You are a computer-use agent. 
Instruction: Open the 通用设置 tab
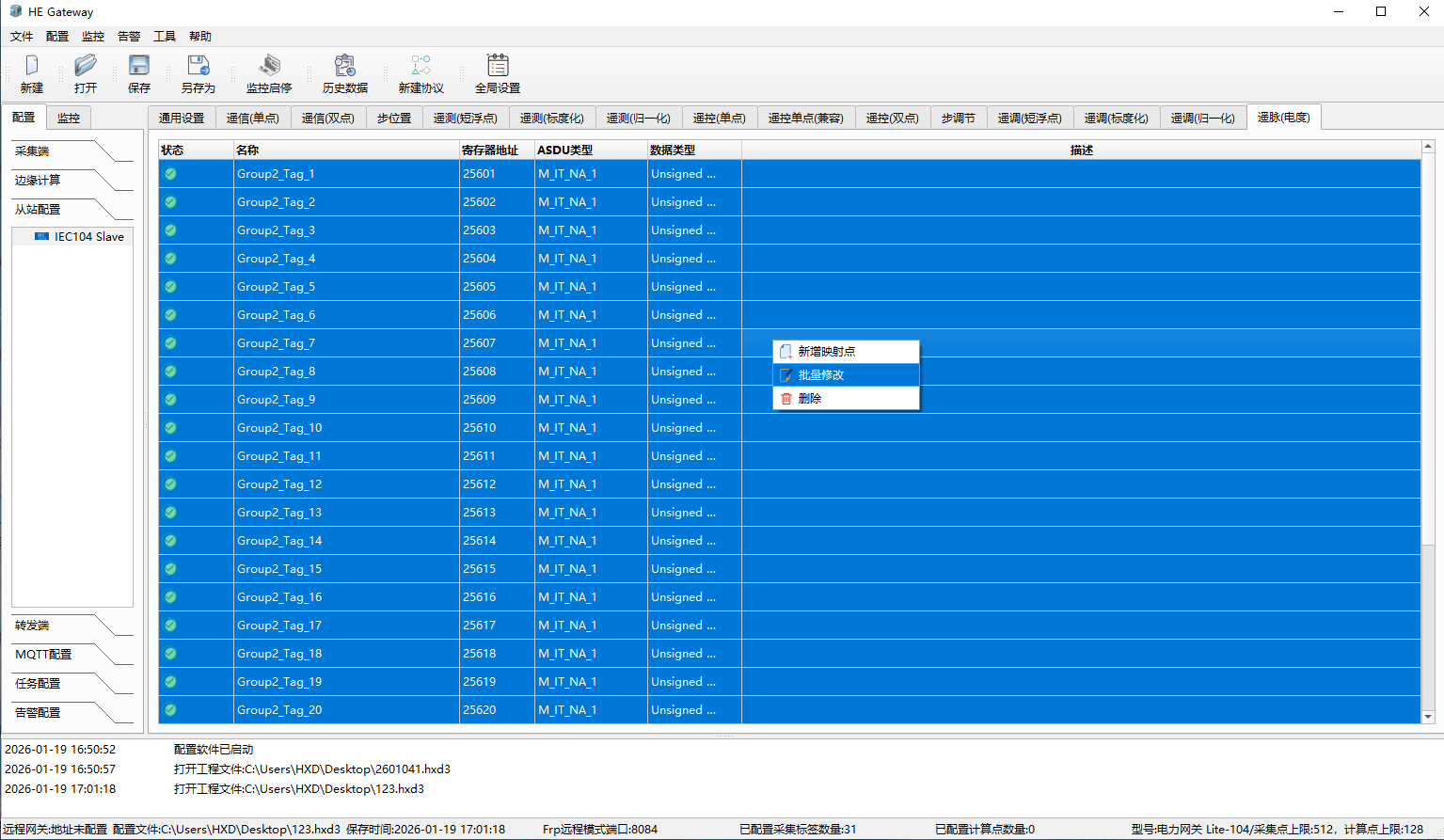[182, 119]
